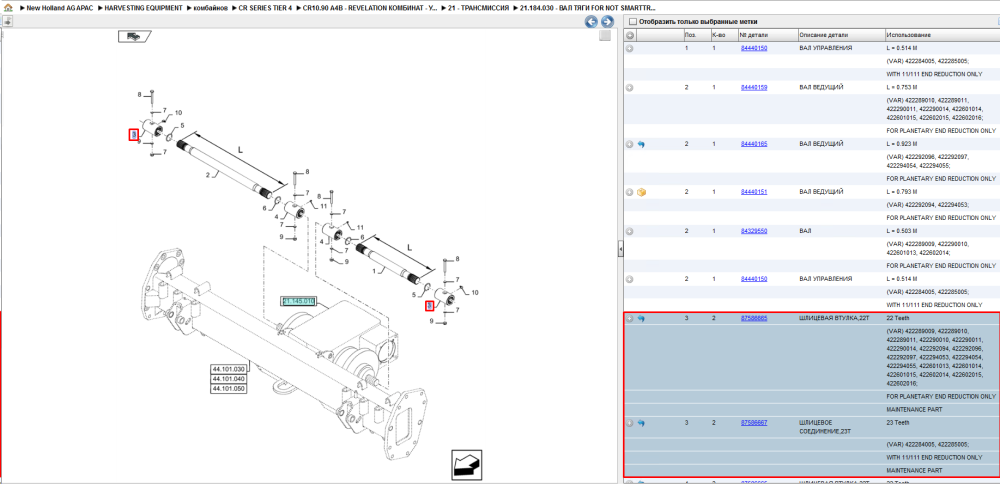Viewport: 1000px width, 484px height.
Task: Open 21.184.030 - ВАЛ ТЯГИ breadcrumb
Action: coord(588,8)
